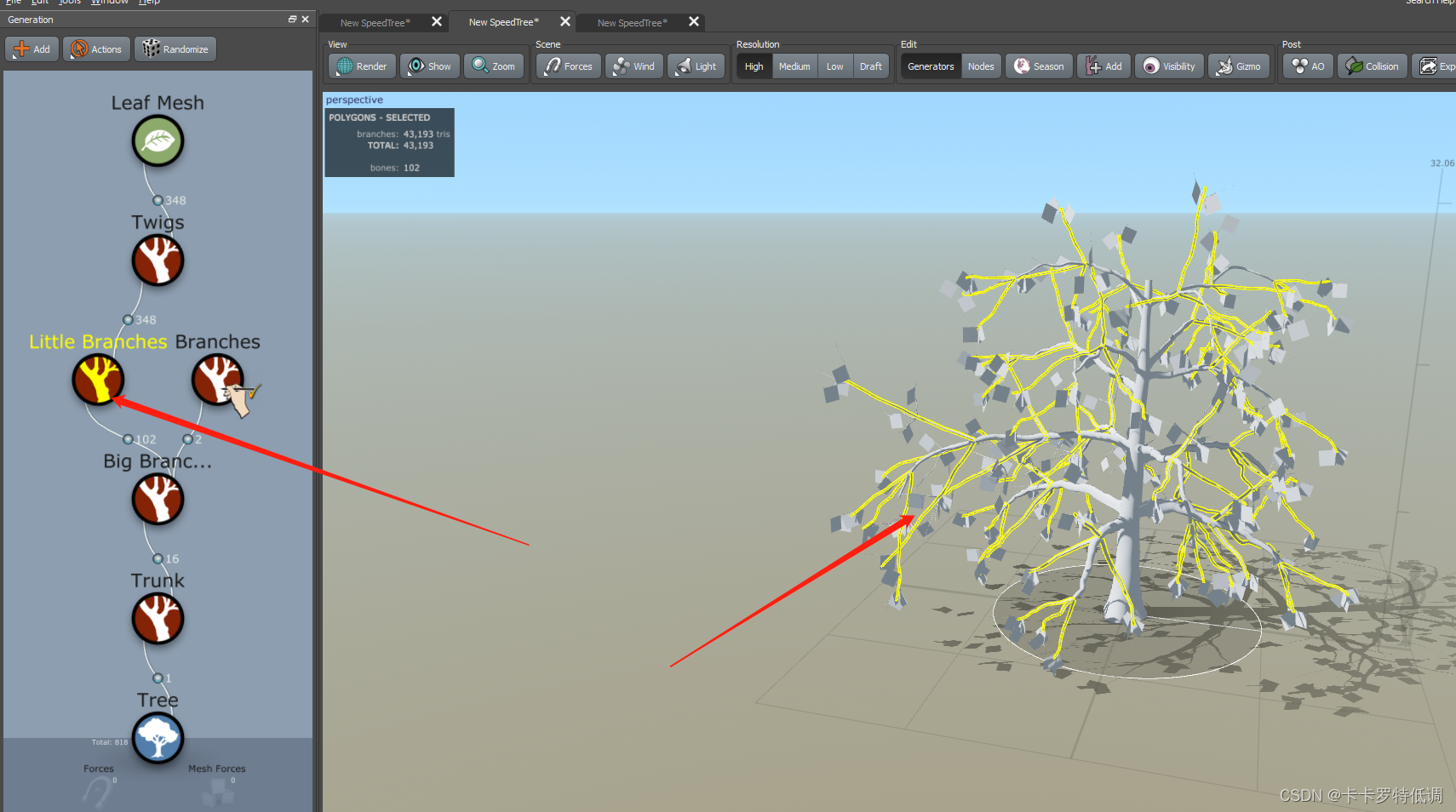Select the Branches hand-drawn node icon
This screenshot has width=1456, height=812.
point(218,380)
